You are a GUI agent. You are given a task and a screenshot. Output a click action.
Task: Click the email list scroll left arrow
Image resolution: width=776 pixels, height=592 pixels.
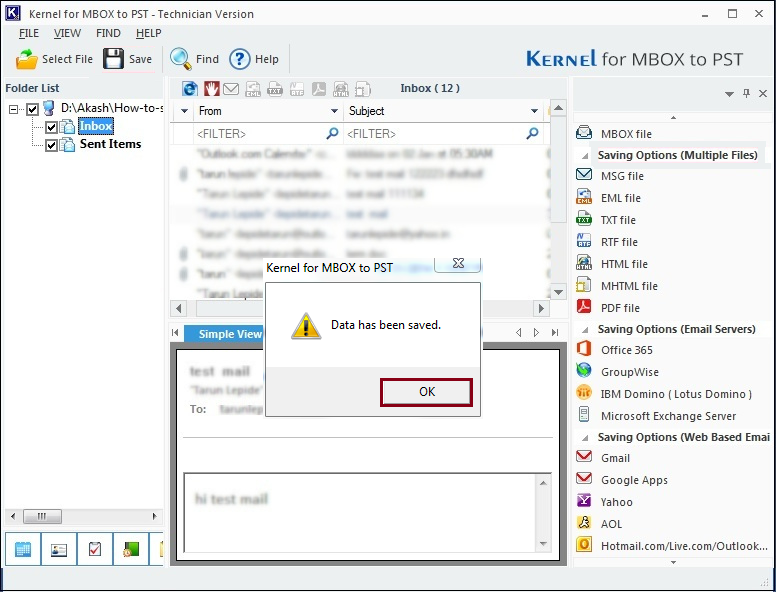pyautogui.click(x=179, y=308)
